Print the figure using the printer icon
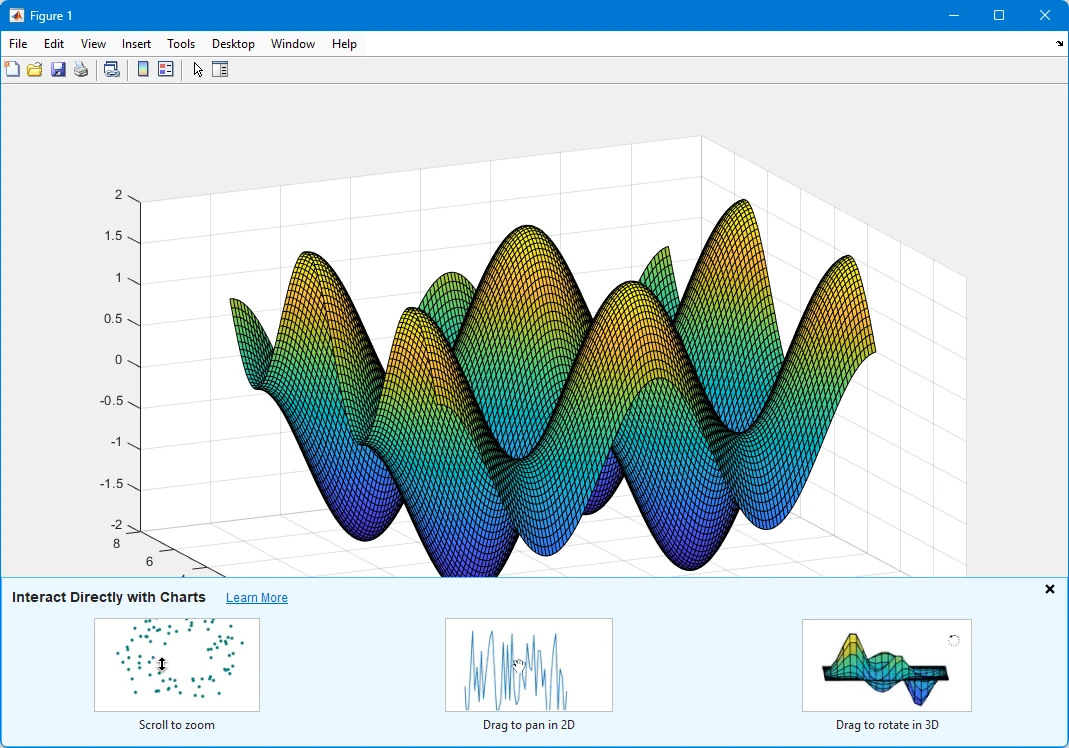The height and width of the screenshot is (748, 1069). (81, 69)
